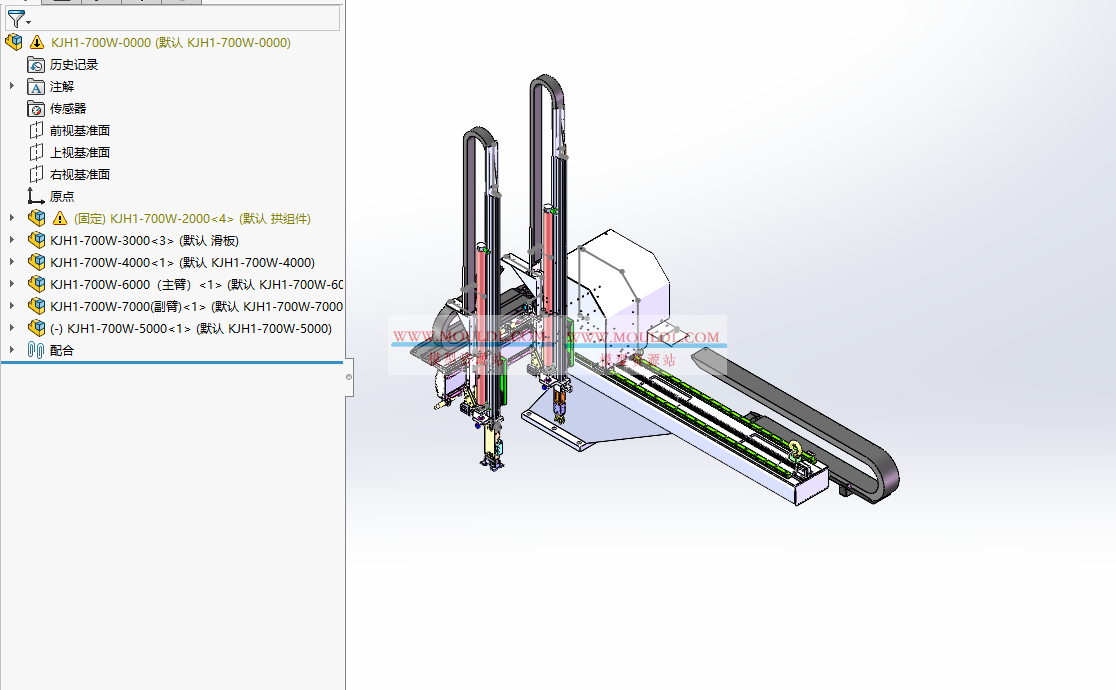The image size is (1116, 690).
Task: Select the 历史记录 history folder icon
Action: [37, 64]
